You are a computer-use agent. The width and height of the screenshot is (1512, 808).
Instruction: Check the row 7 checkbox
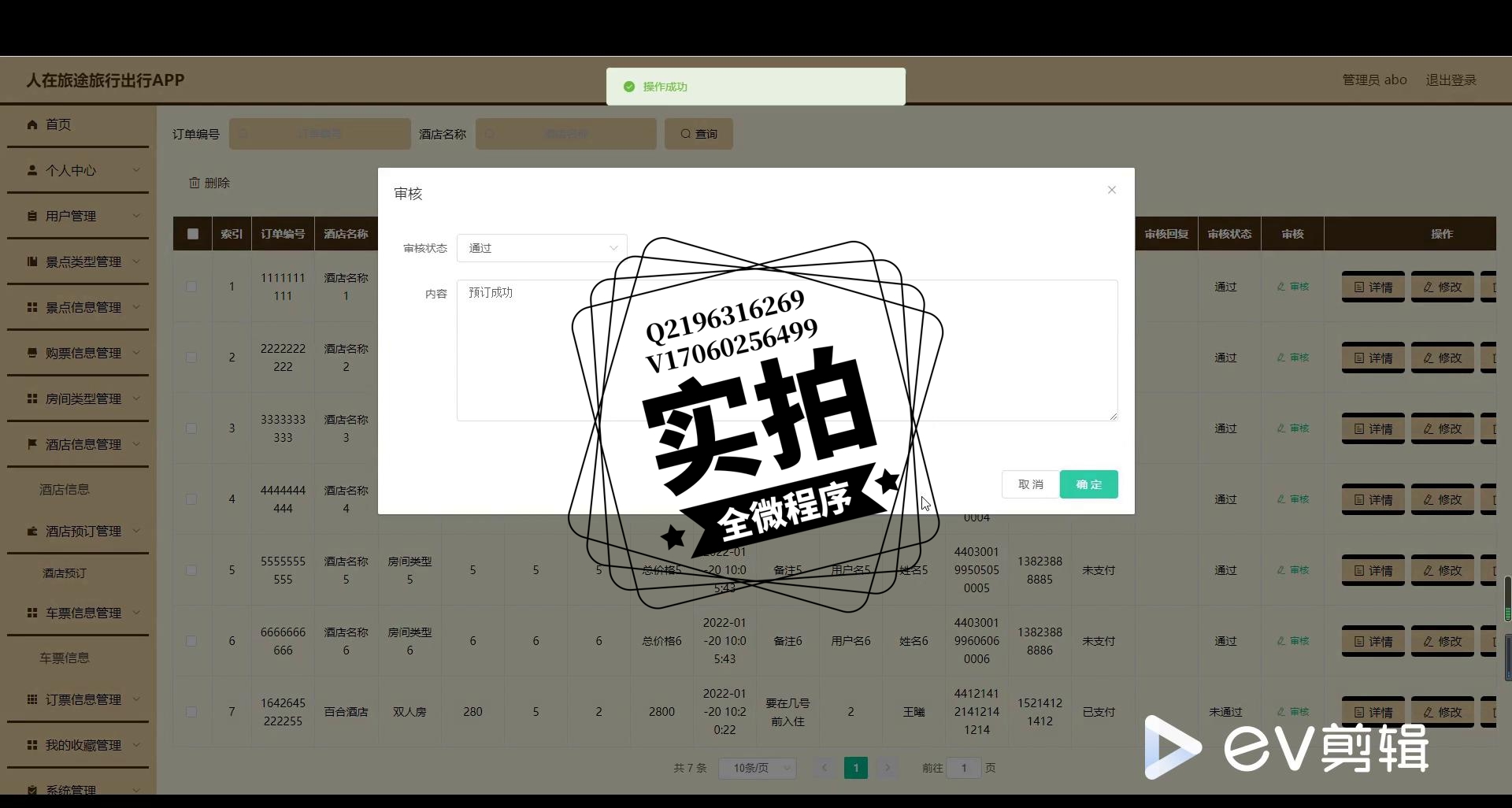click(191, 712)
